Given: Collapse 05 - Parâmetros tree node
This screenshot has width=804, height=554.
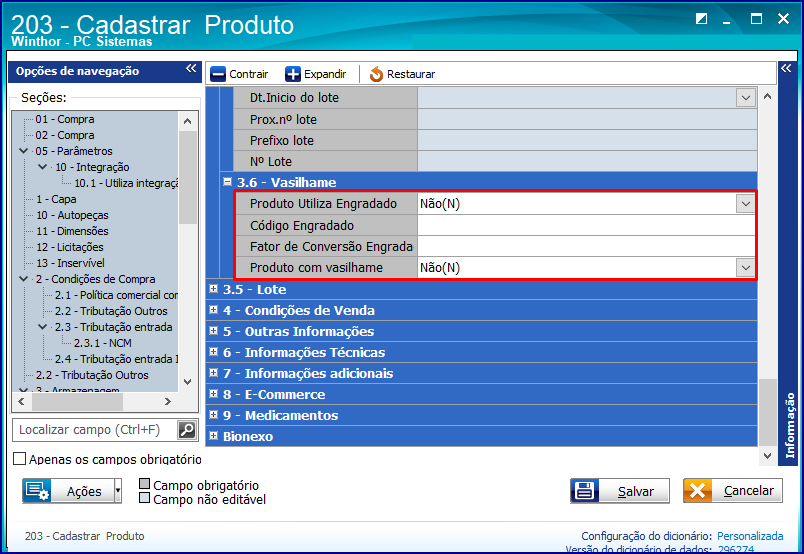Looking at the screenshot, I should [24, 151].
